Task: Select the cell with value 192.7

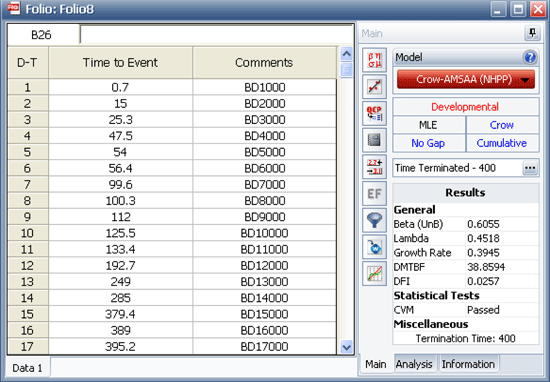Action: [x=121, y=265]
